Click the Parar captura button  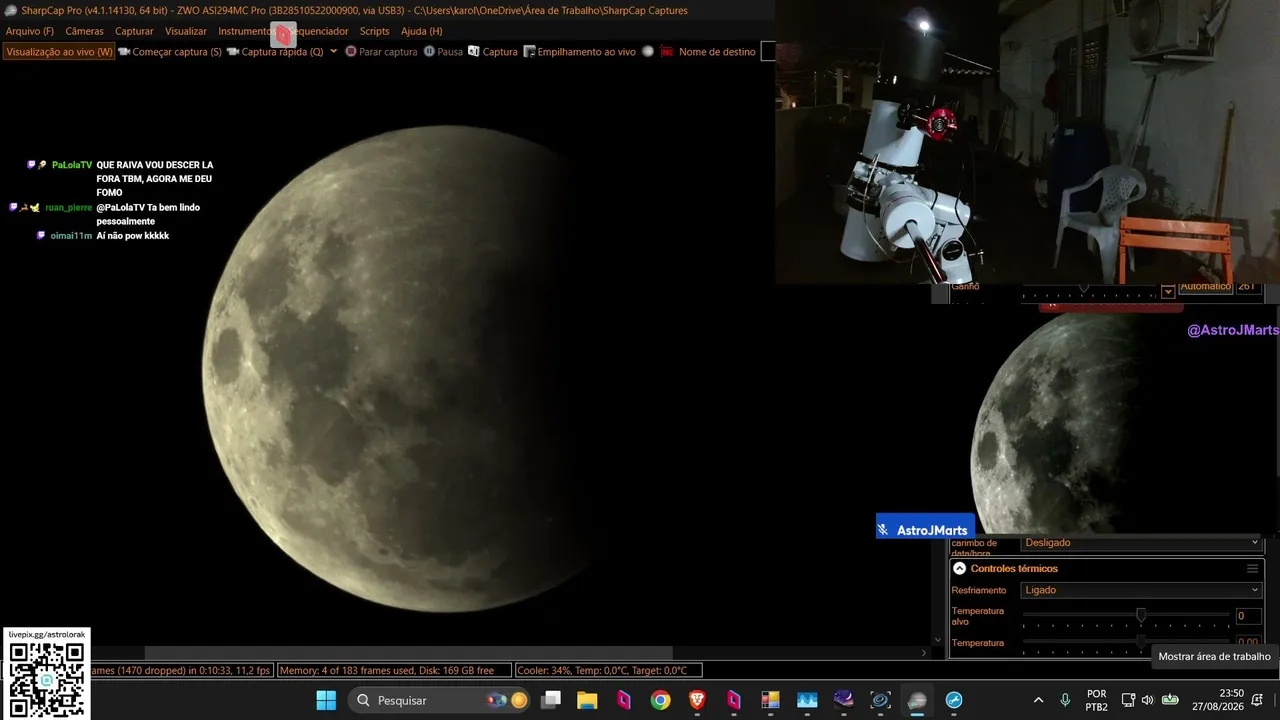click(x=381, y=52)
